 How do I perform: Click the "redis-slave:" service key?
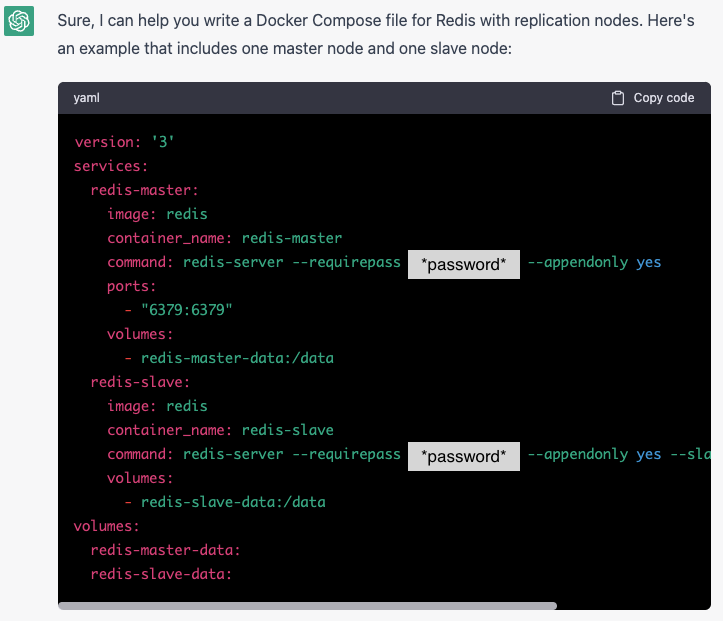(x=140, y=382)
